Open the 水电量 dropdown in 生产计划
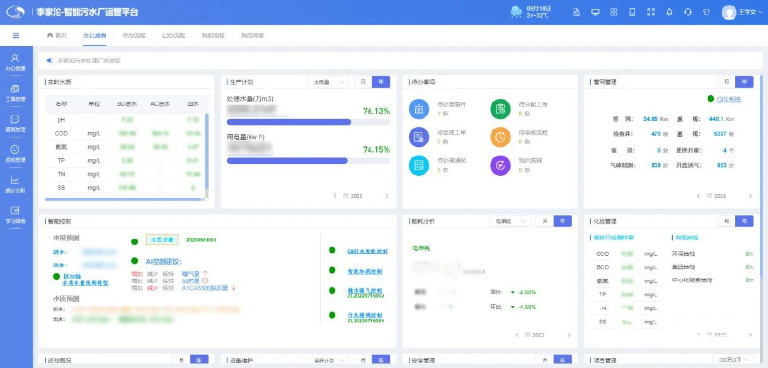Viewport: 768px width, 368px height. tap(328, 82)
